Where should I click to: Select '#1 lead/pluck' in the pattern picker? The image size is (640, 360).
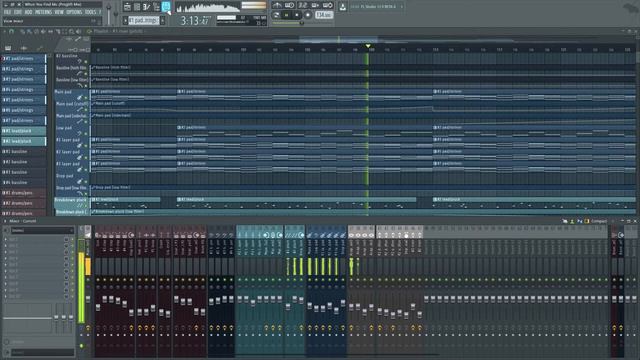23,131
